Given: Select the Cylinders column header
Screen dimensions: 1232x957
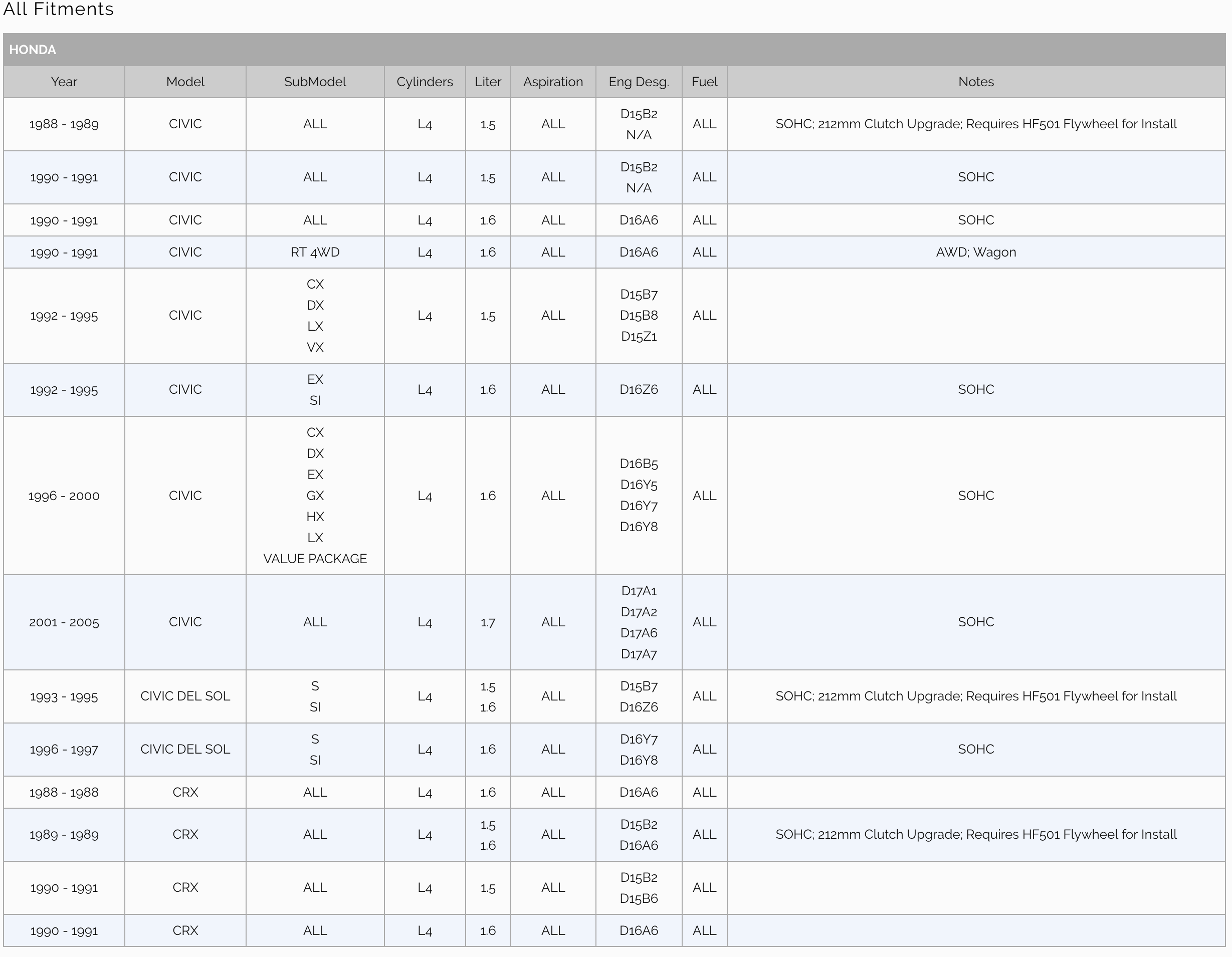Looking at the screenshot, I should (425, 82).
